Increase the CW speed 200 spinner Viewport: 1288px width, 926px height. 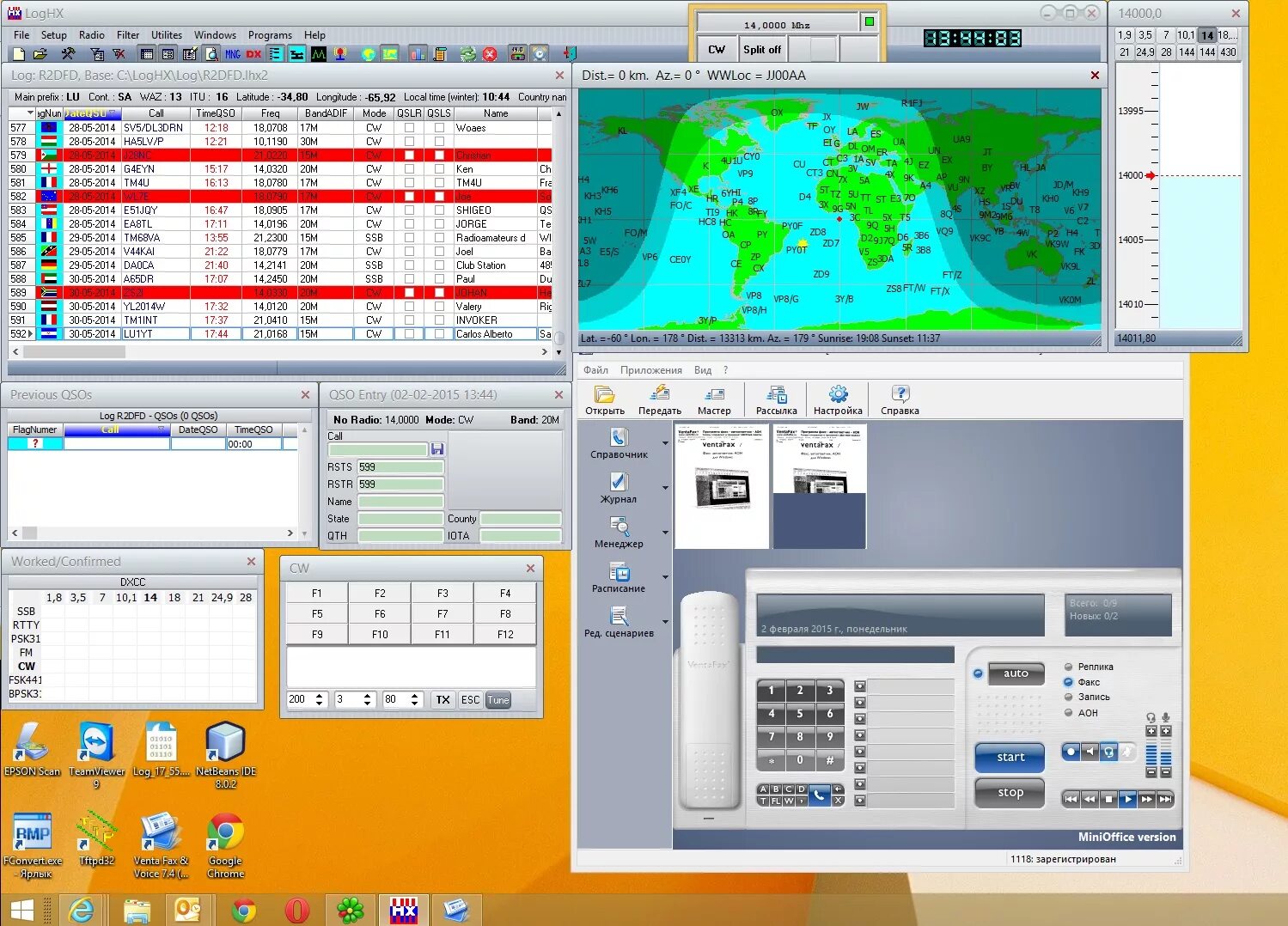tap(320, 696)
